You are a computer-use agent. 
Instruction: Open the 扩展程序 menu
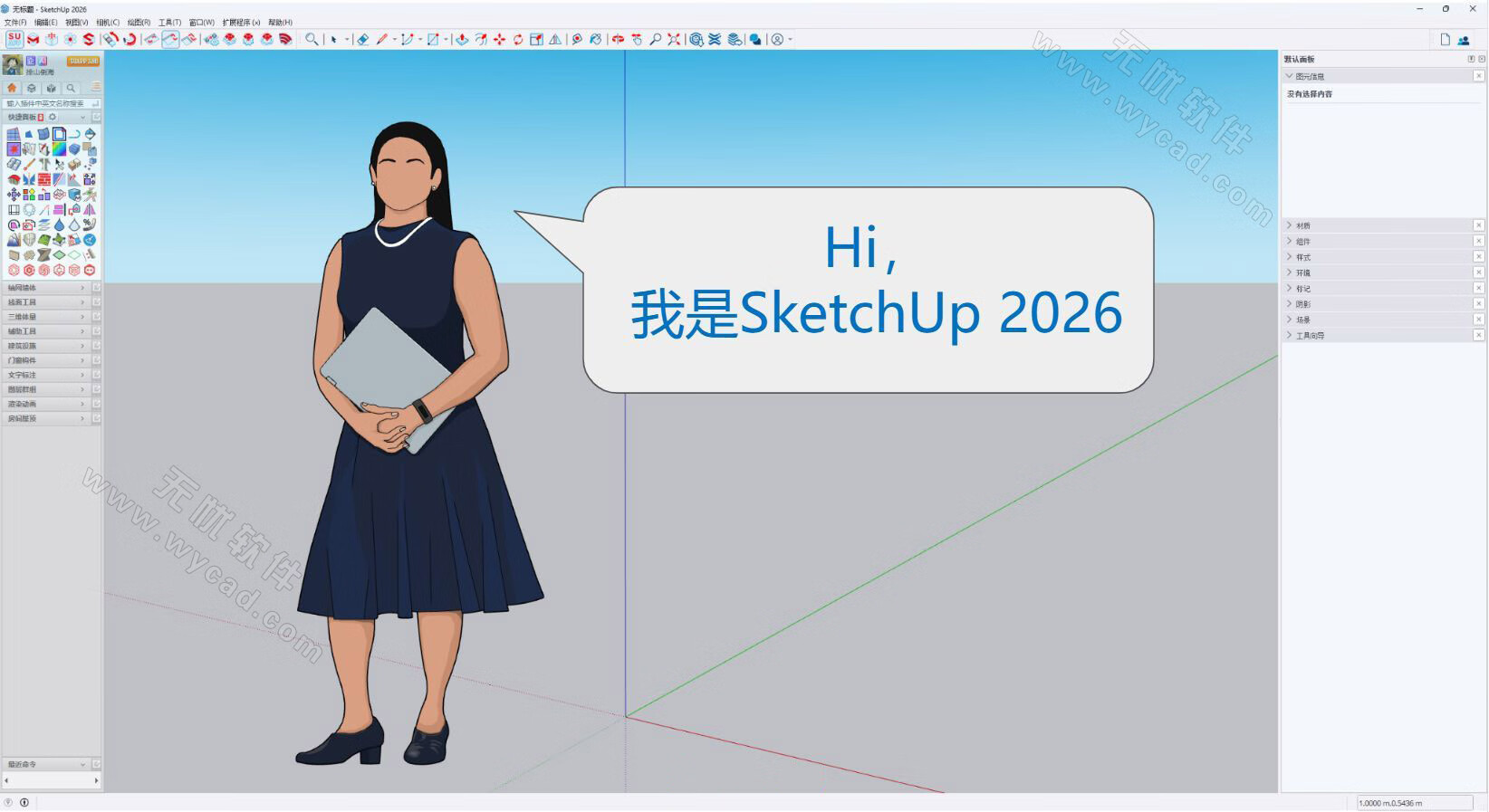pos(241,23)
